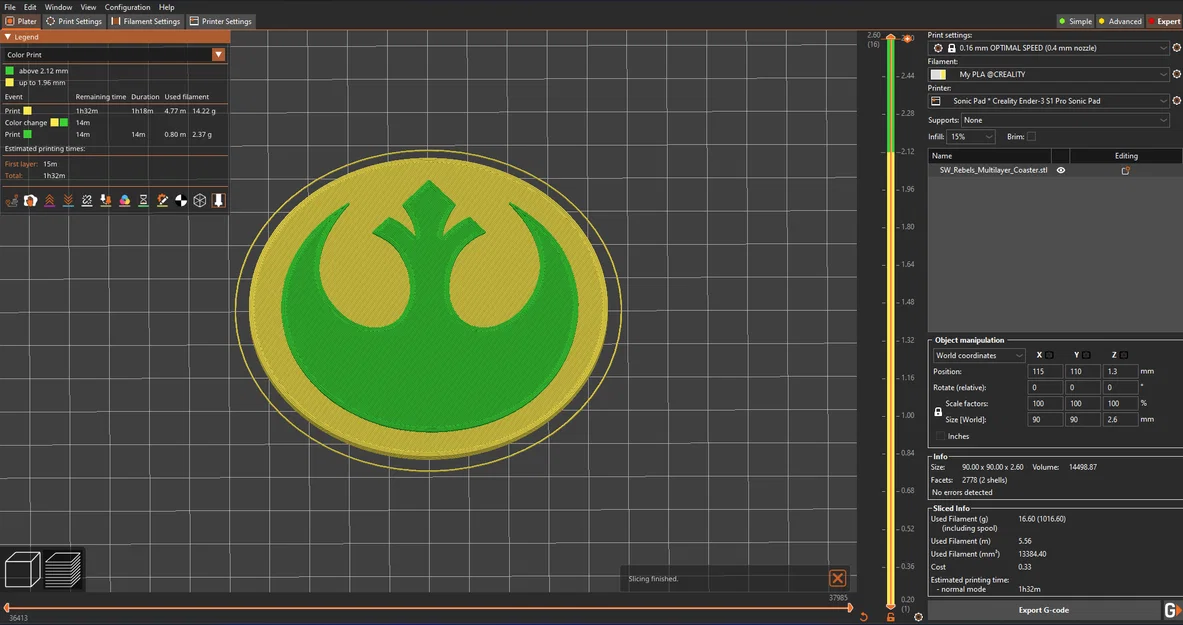Click Rotate Y input field
This screenshot has height=625, width=1183.
tap(1082, 387)
